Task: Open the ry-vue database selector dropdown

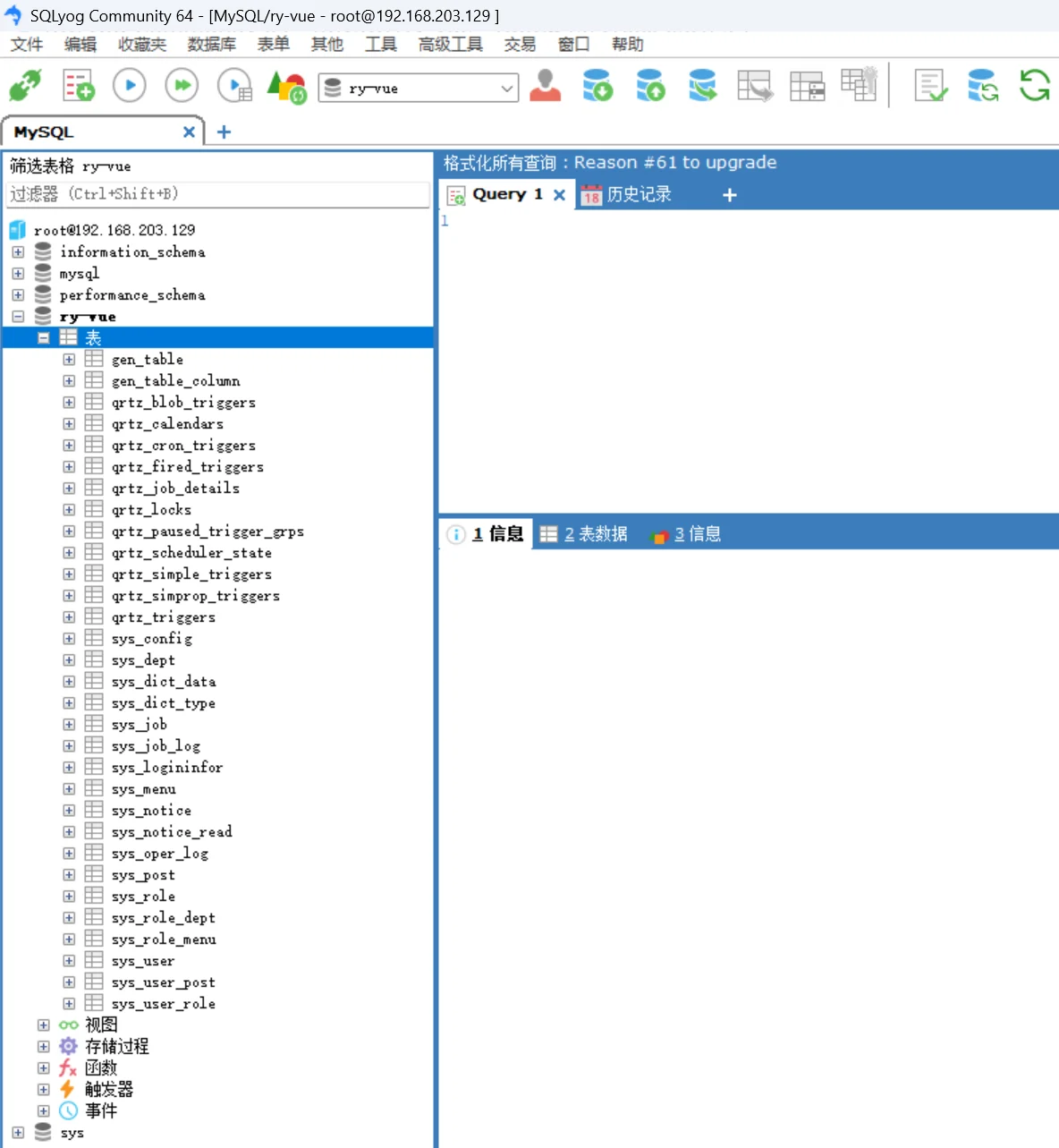Action: click(x=419, y=88)
